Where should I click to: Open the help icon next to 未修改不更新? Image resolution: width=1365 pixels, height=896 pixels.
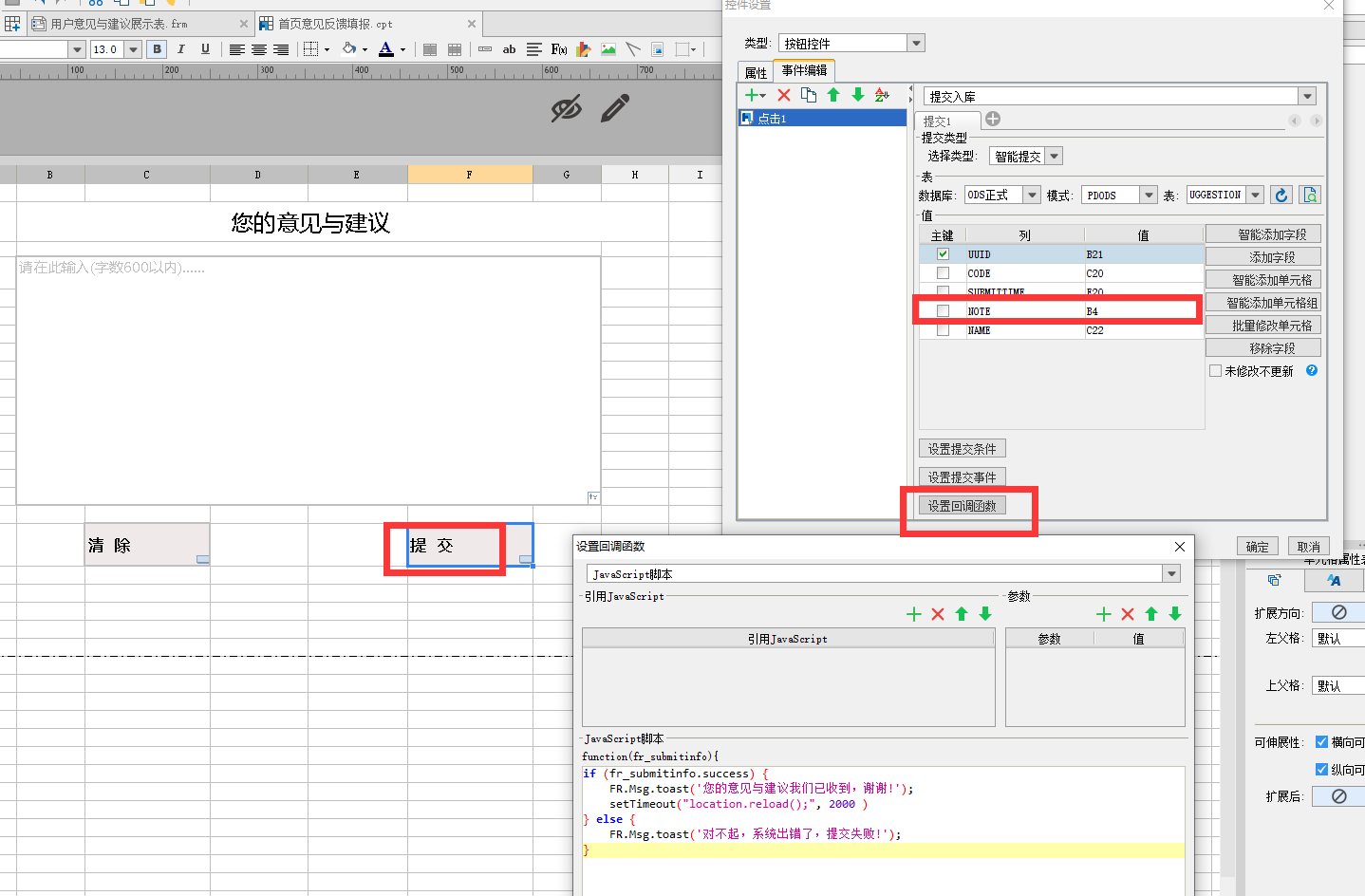(x=1312, y=370)
